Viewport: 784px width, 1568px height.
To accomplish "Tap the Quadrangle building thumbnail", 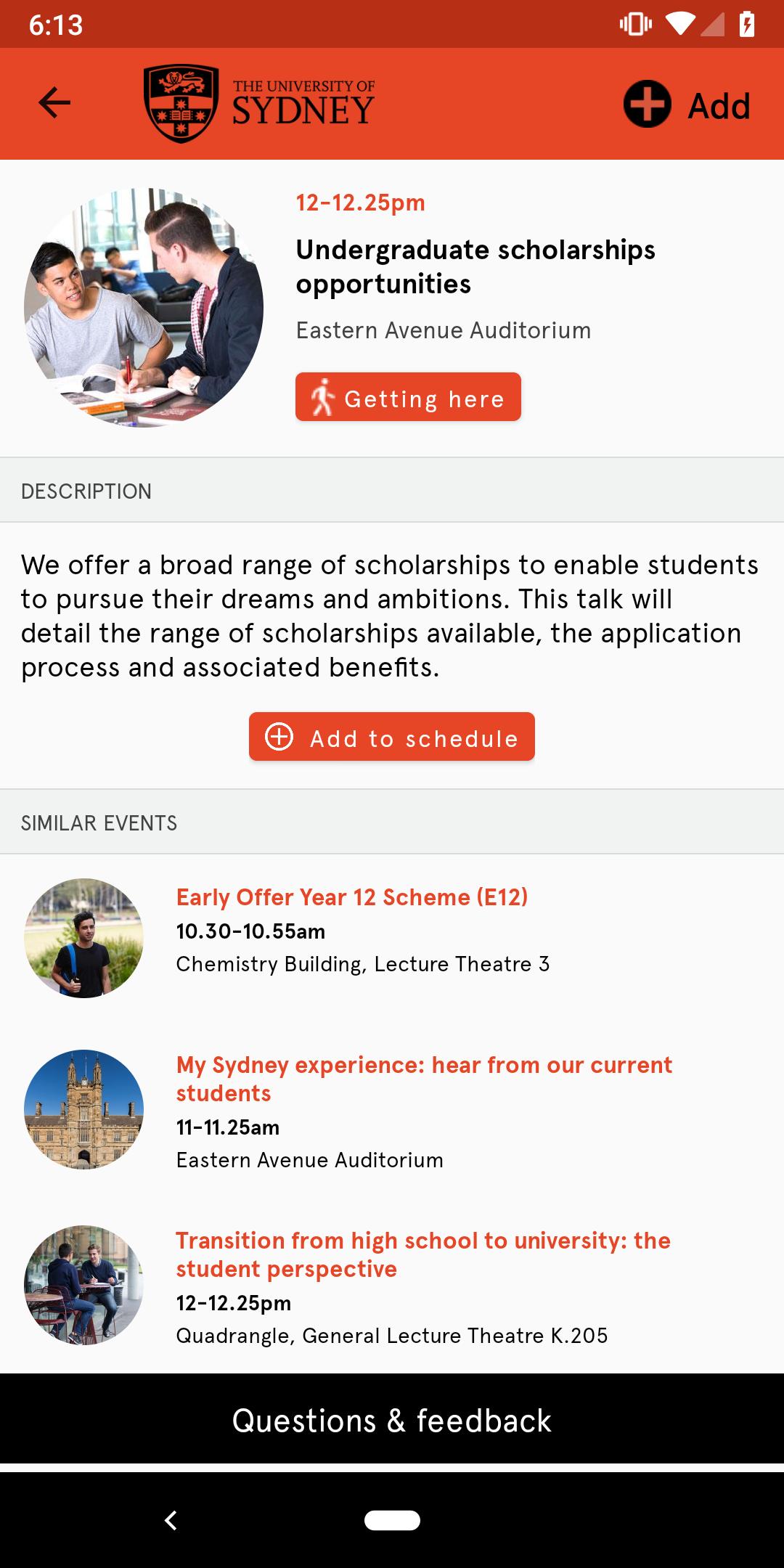I will point(83,1109).
